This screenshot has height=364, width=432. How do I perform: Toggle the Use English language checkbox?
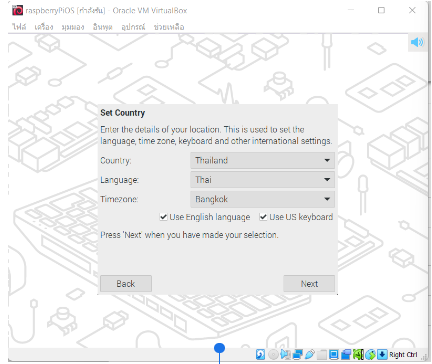click(163, 217)
